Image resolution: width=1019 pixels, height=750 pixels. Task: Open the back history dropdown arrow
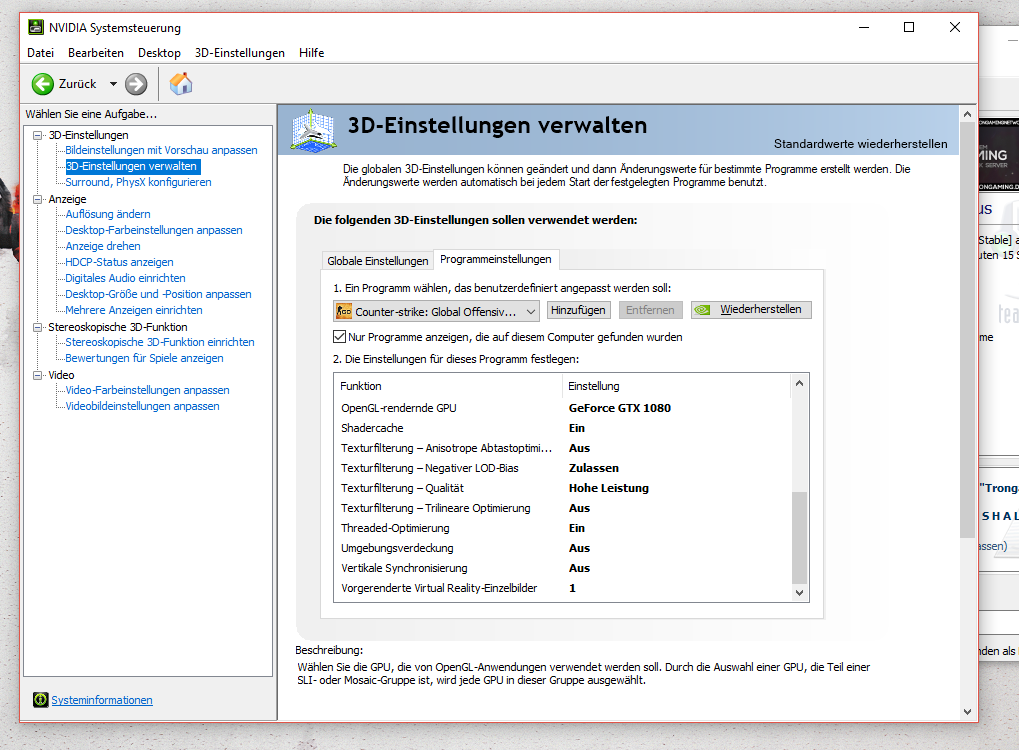pos(113,84)
